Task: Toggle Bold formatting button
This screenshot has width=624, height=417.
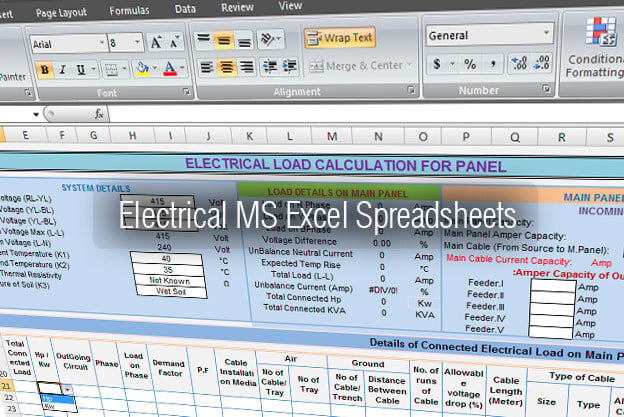Action: [x=45, y=70]
